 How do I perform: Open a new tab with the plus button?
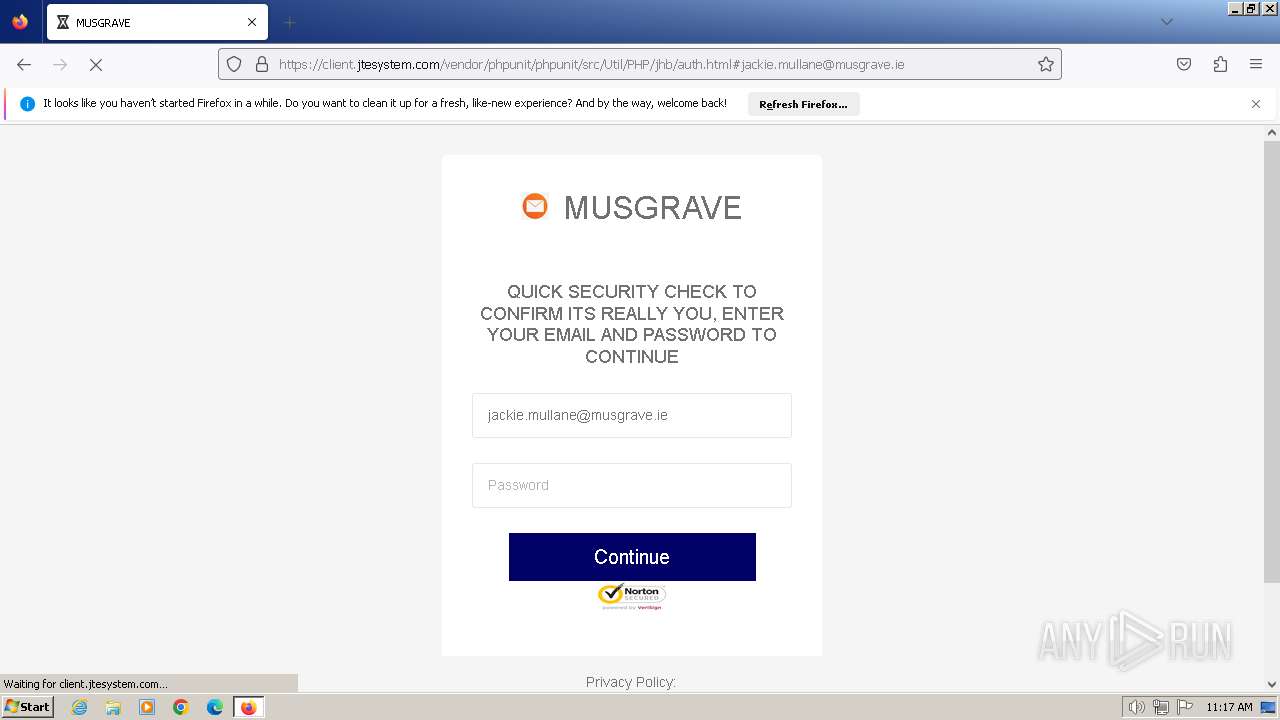[x=289, y=22]
